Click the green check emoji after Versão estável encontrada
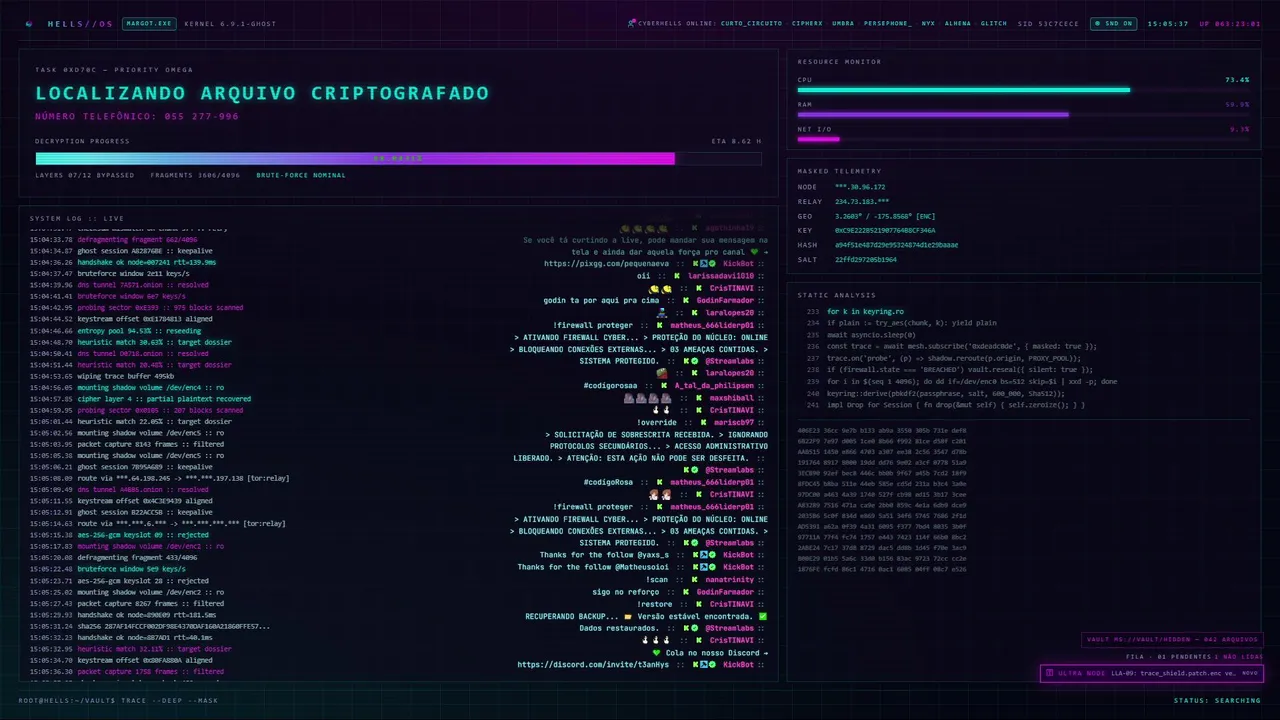Viewport: 1280px width, 720px height. (763, 616)
